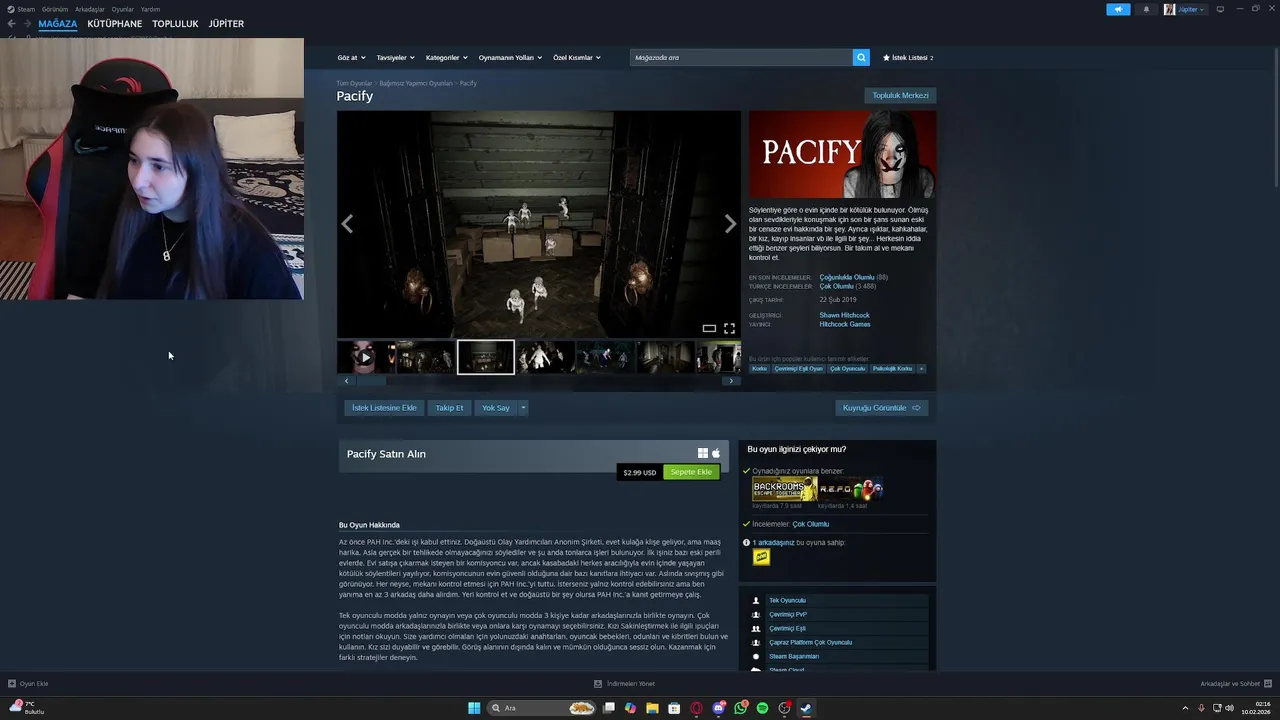Open the Steam menu

click(x=21, y=9)
